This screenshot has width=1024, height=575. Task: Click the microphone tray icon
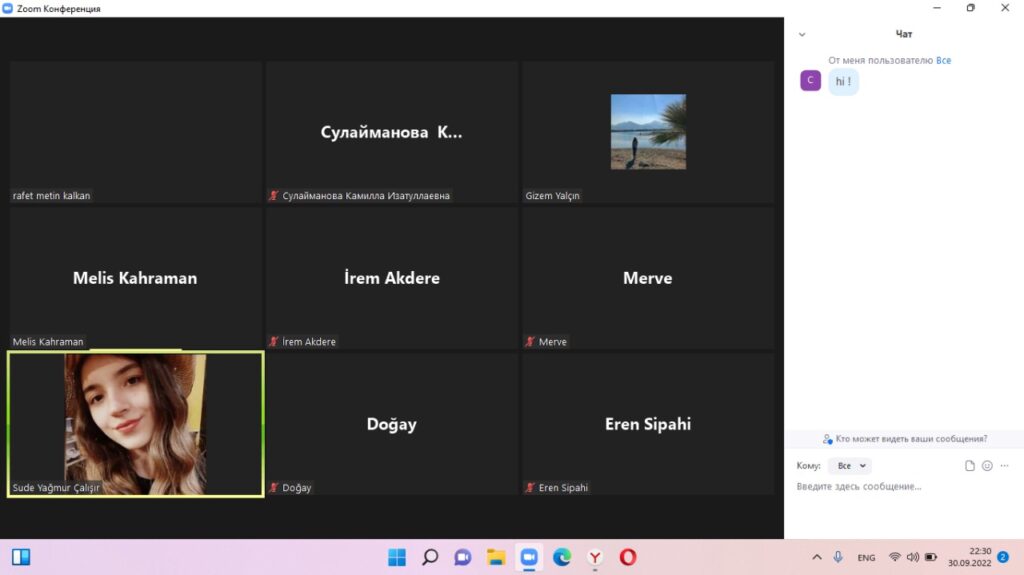point(838,557)
